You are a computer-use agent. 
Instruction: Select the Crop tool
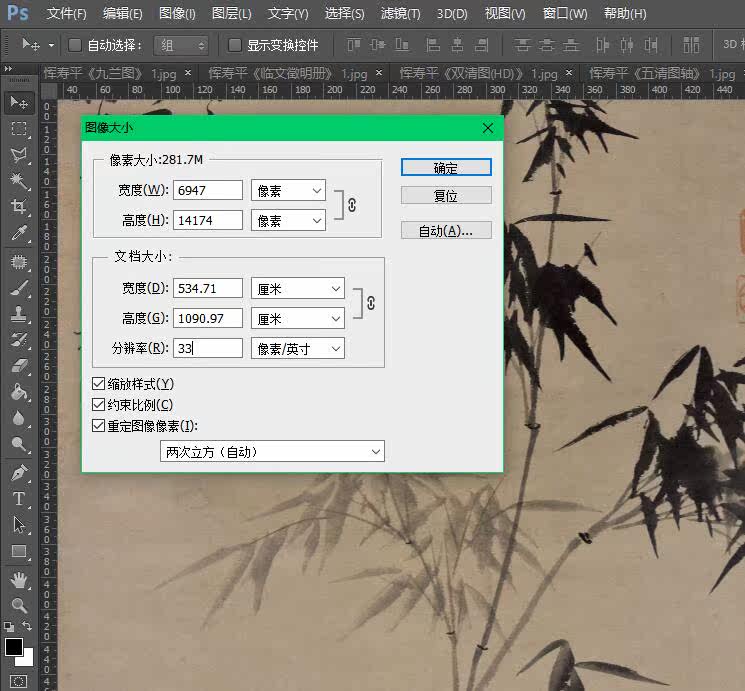pos(19,207)
